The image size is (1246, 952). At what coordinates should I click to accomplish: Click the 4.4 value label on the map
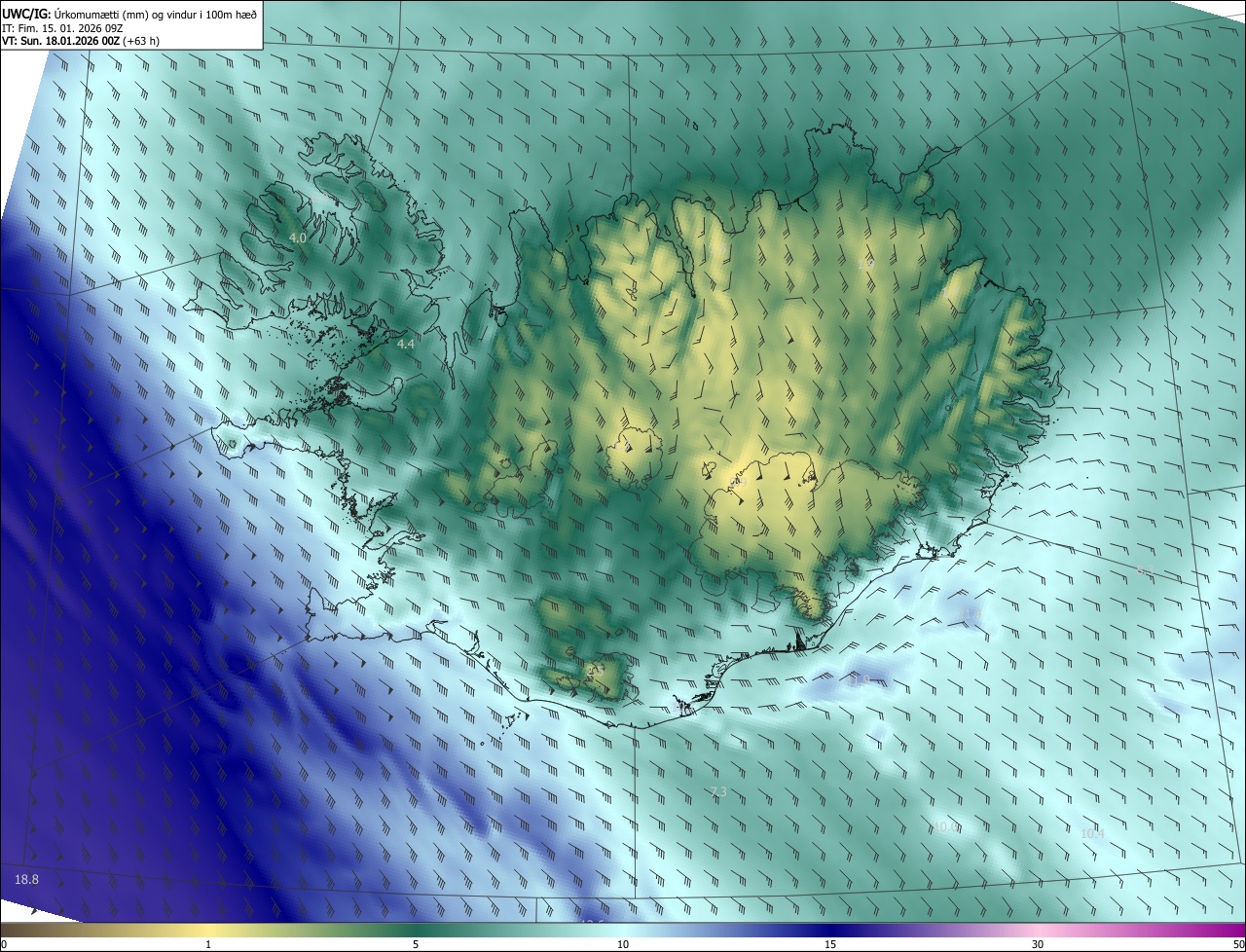[406, 344]
